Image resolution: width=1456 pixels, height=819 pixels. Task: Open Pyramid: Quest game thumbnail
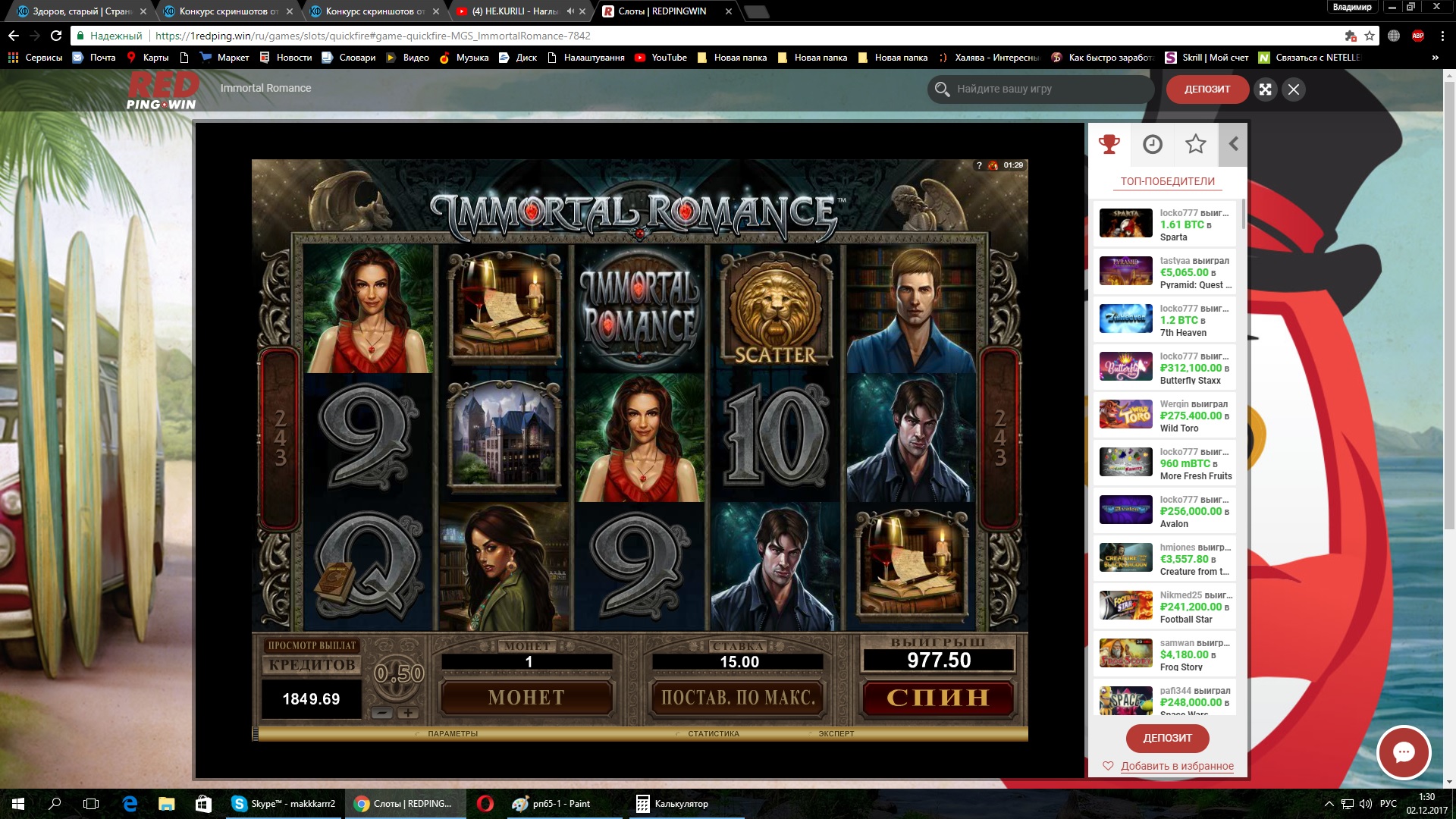(x=1125, y=271)
